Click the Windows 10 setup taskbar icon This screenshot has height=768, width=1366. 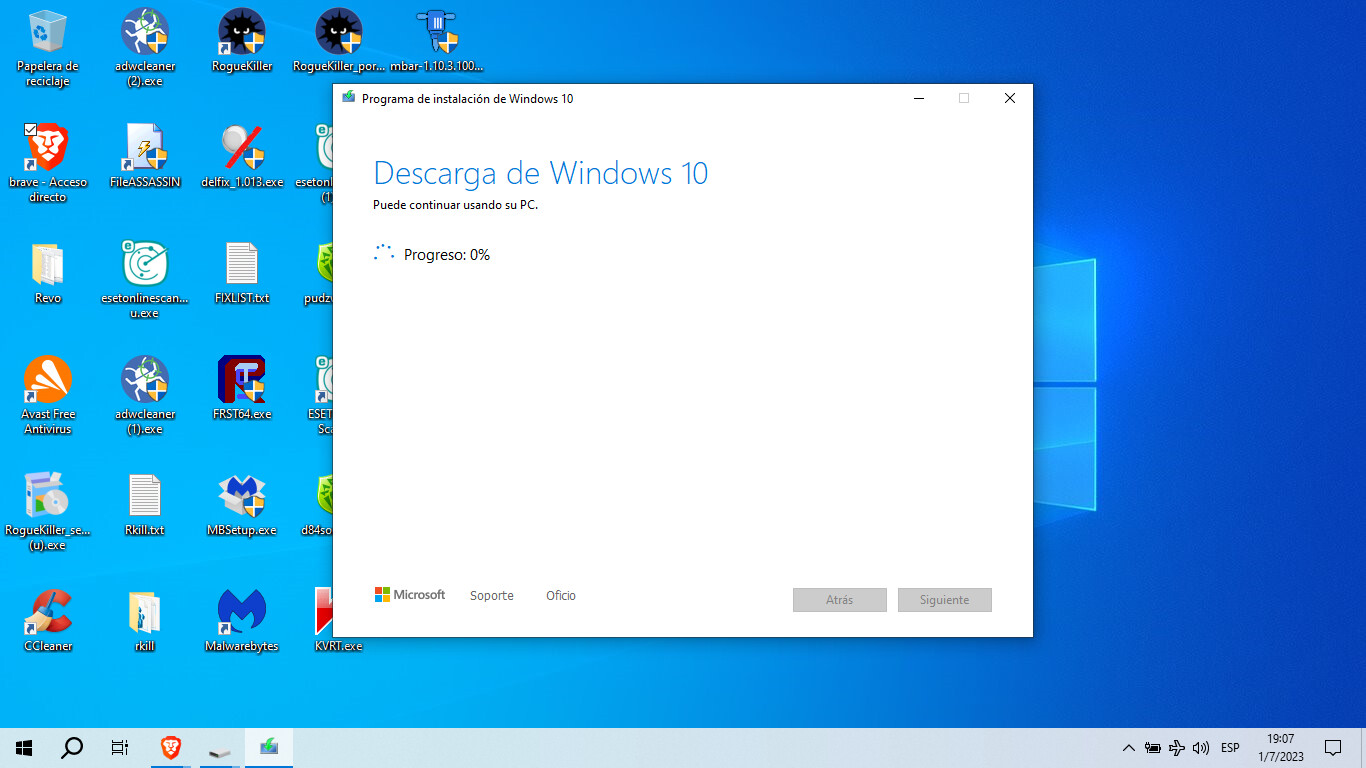(269, 747)
